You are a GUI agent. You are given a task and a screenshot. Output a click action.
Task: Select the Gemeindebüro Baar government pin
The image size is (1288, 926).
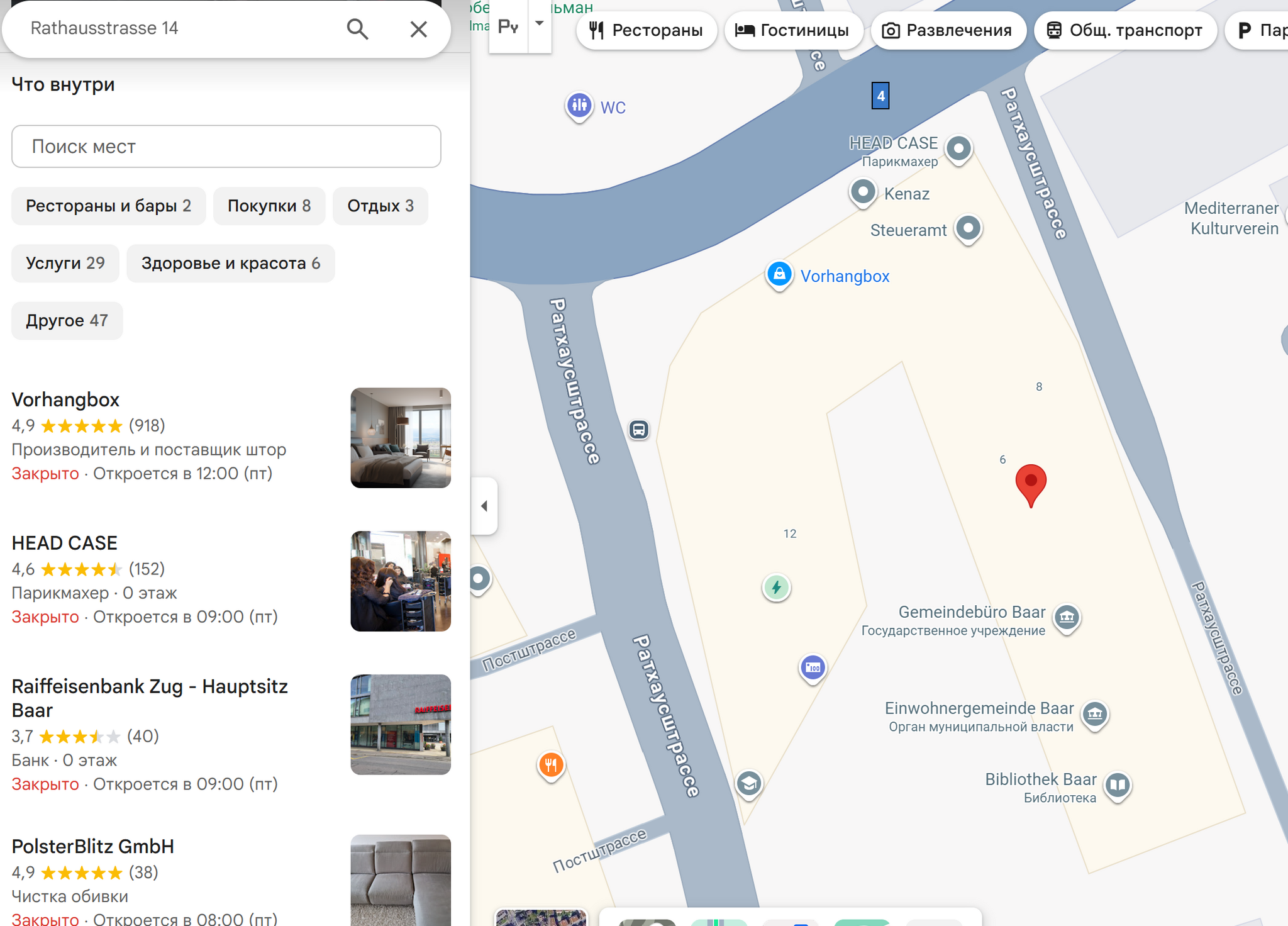tap(1067, 617)
